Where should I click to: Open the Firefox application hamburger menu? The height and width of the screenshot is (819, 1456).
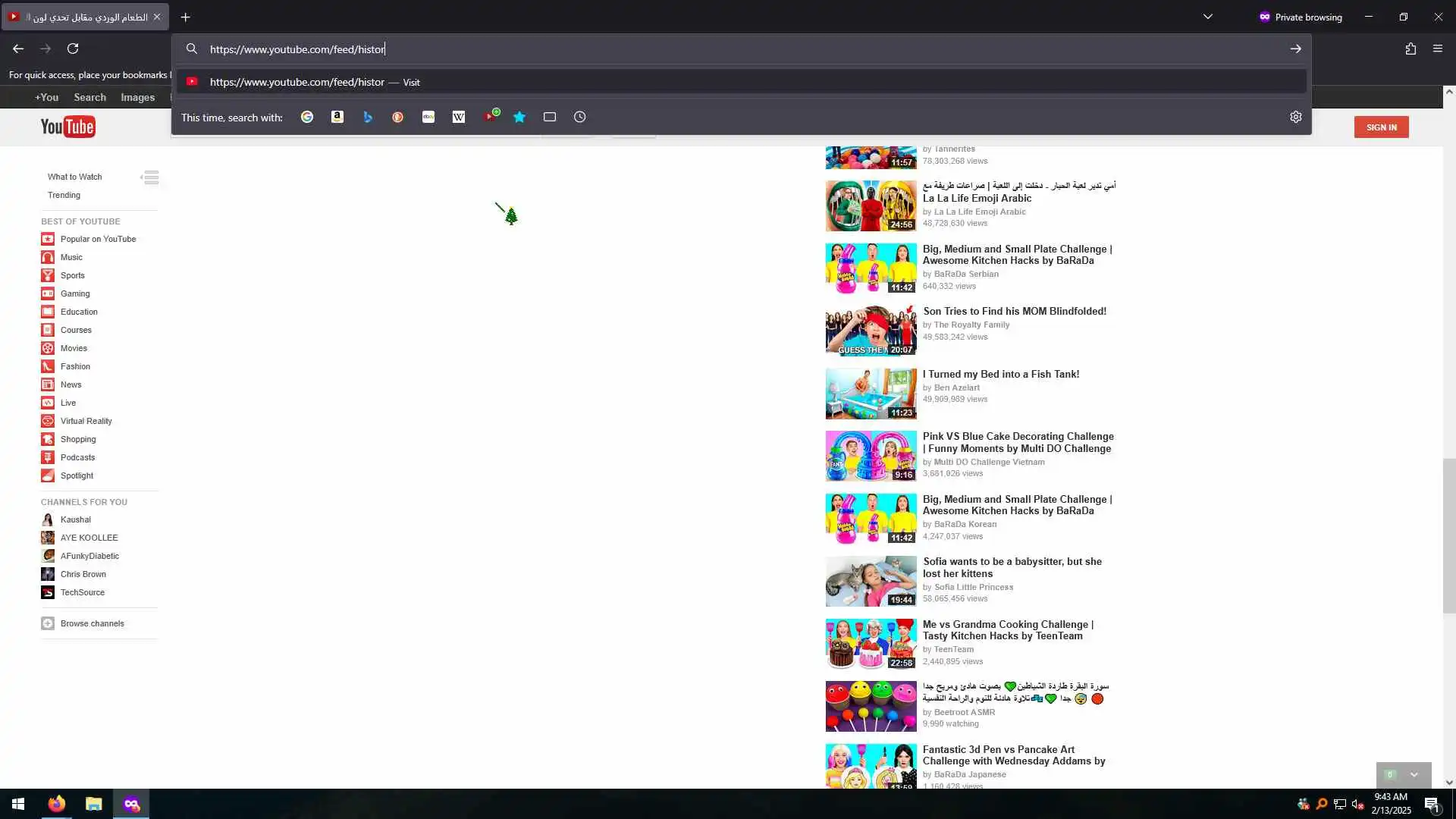coord(1438,49)
